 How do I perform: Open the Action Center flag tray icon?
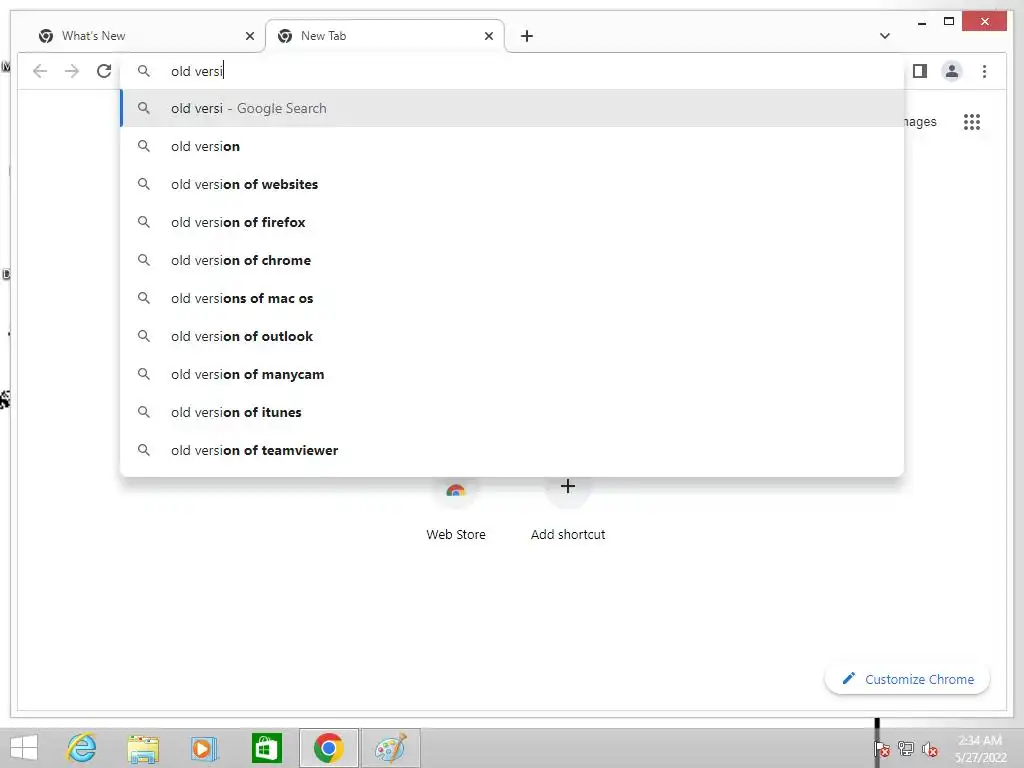click(x=882, y=748)
